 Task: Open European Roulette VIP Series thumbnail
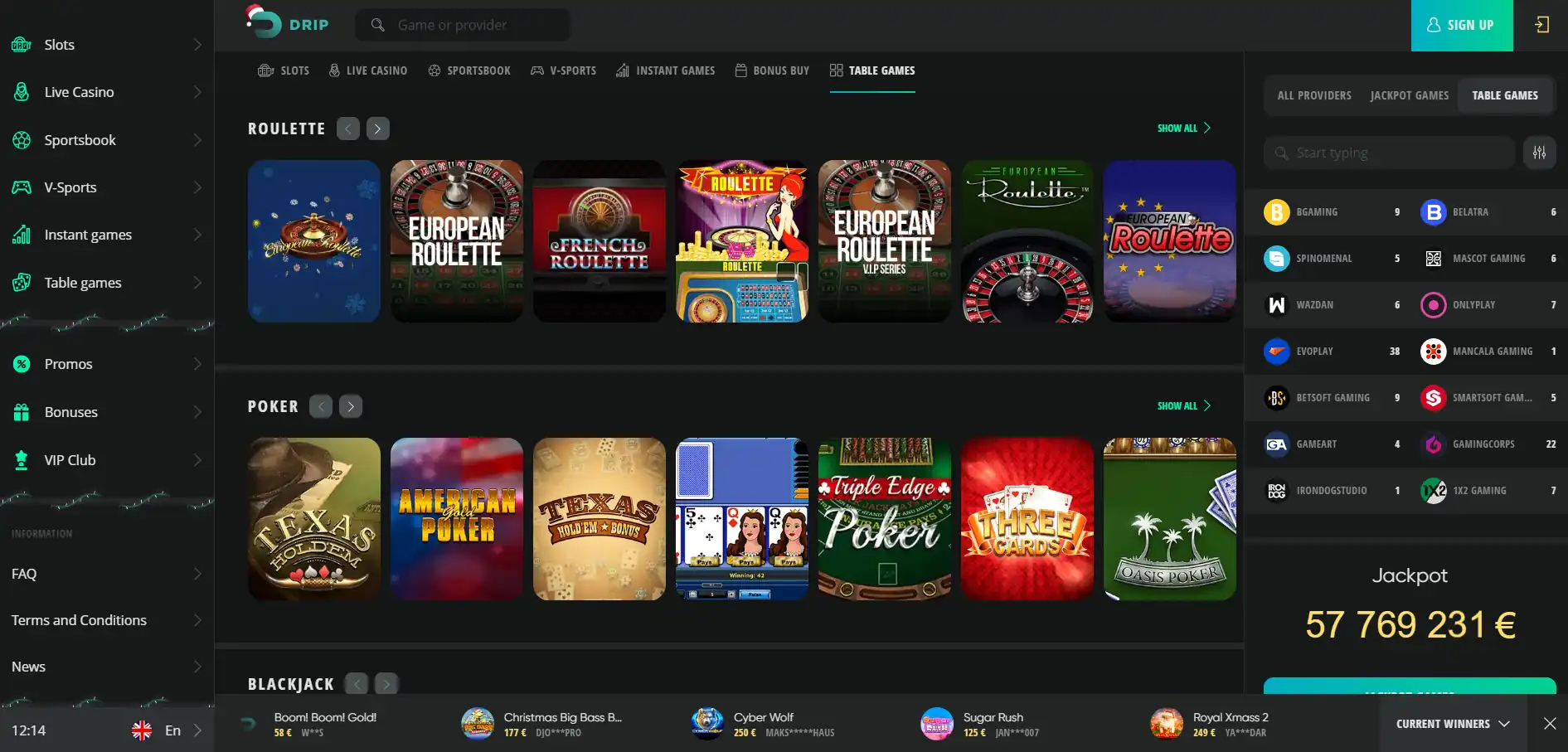pyautogui.click(x=885, y=241)
